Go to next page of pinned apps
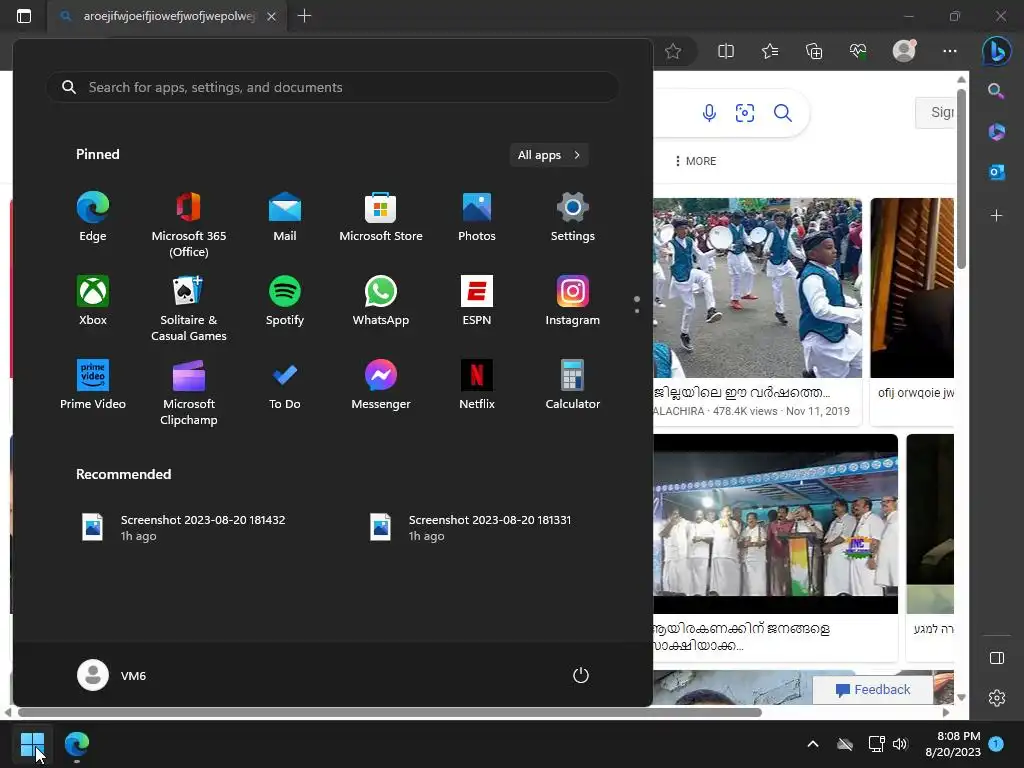Image resolution: width=1024 pixels, height=768 pixels. tap(637, 311)
